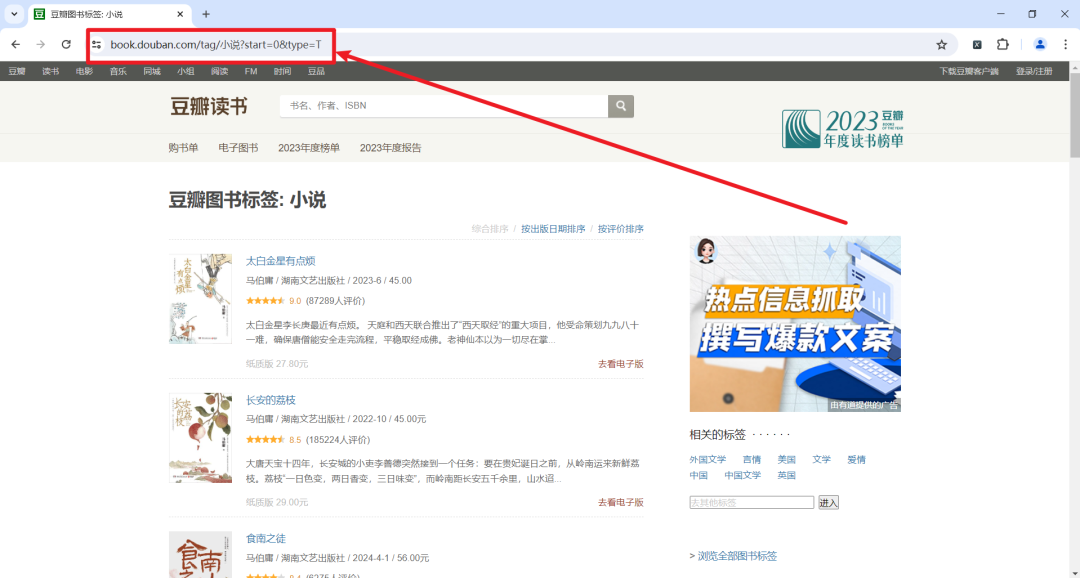Viewport: 1080px width, 578px height.
Task: Click the browser forward arrow
Action: pyautogui.click(x=41, y=45)
